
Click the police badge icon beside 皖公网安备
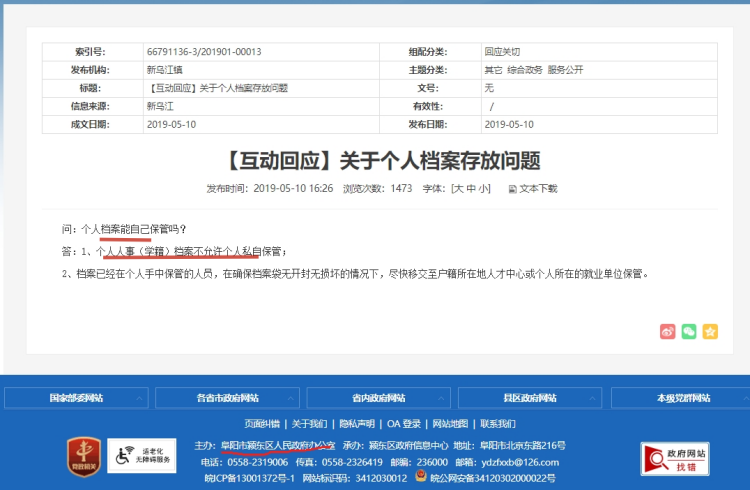pos(451,478)
